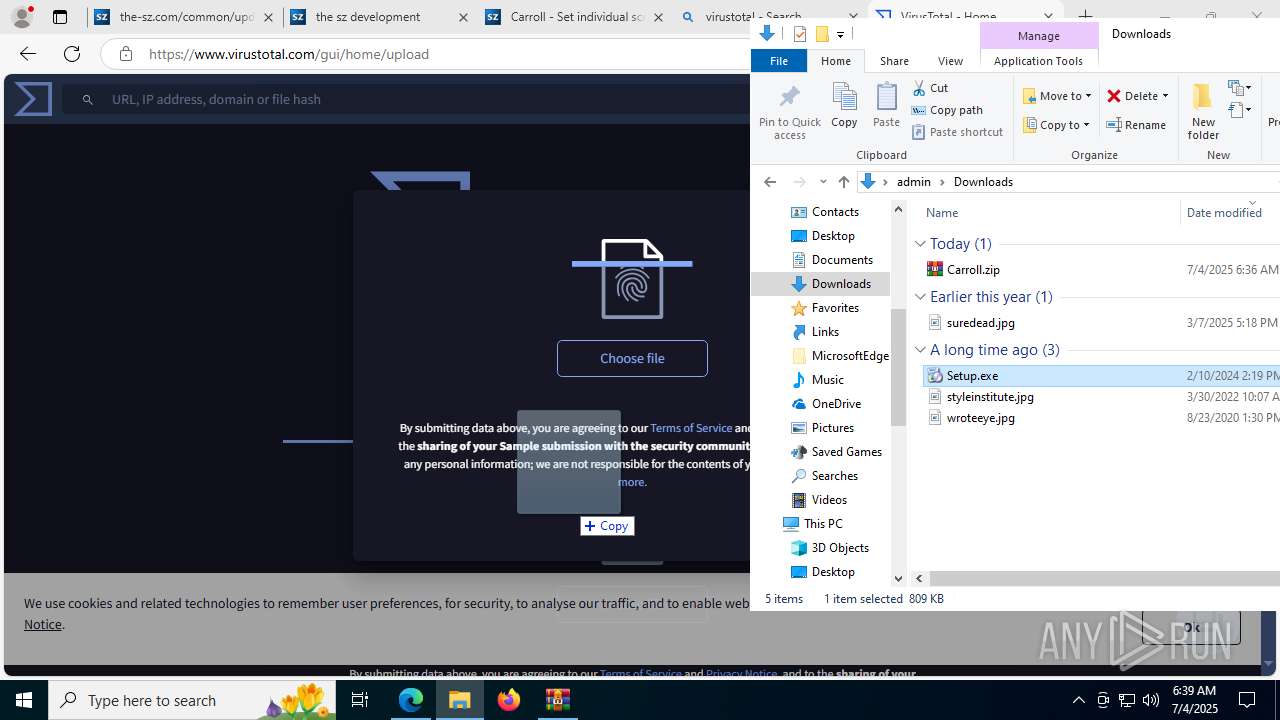
Task: Click new folder icon in quick access toolbar
Action: (822, 34)
